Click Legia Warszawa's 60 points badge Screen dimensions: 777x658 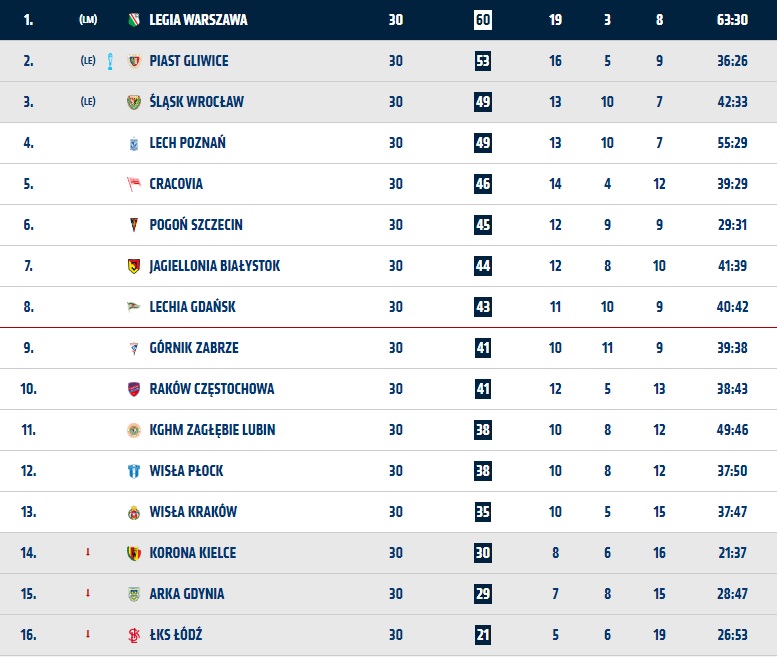[483, 20]
